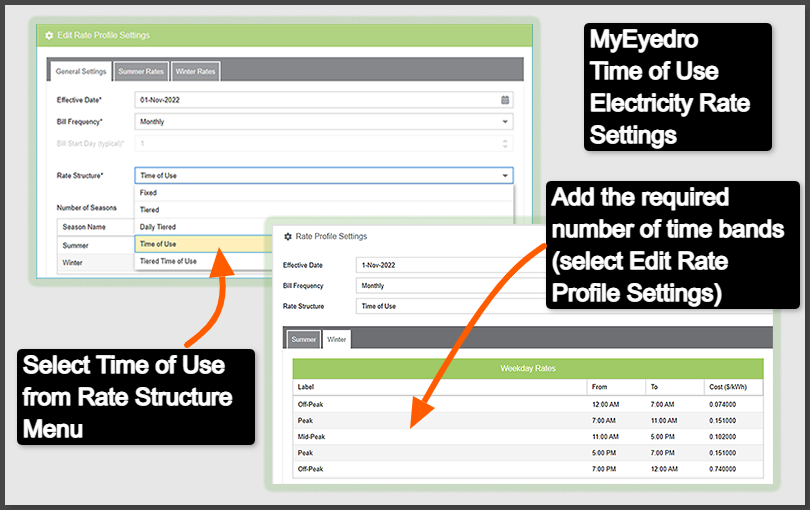Select the Mid-Peak label in rates table
The width and height of the screenshot is (810, 510).
[311, 437]
